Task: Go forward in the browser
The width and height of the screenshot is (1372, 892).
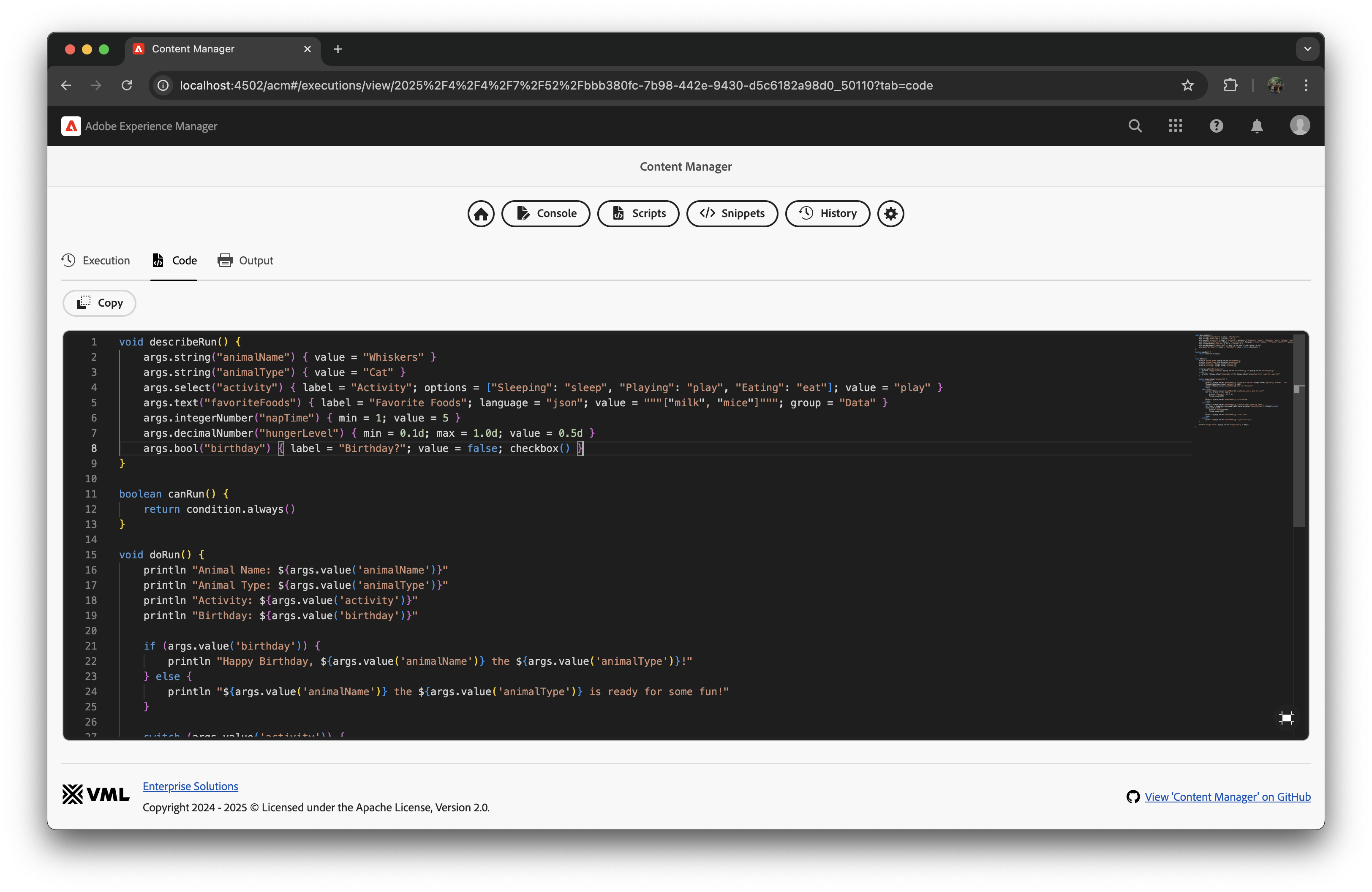Action: tap(96, 85)
